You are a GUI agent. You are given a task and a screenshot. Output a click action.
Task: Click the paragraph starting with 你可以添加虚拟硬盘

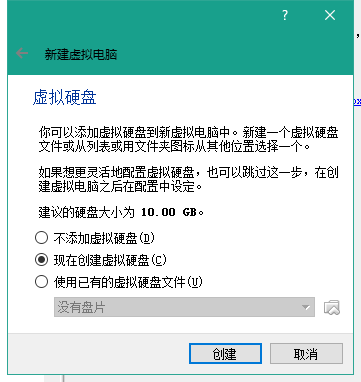(x=188, y=139)
